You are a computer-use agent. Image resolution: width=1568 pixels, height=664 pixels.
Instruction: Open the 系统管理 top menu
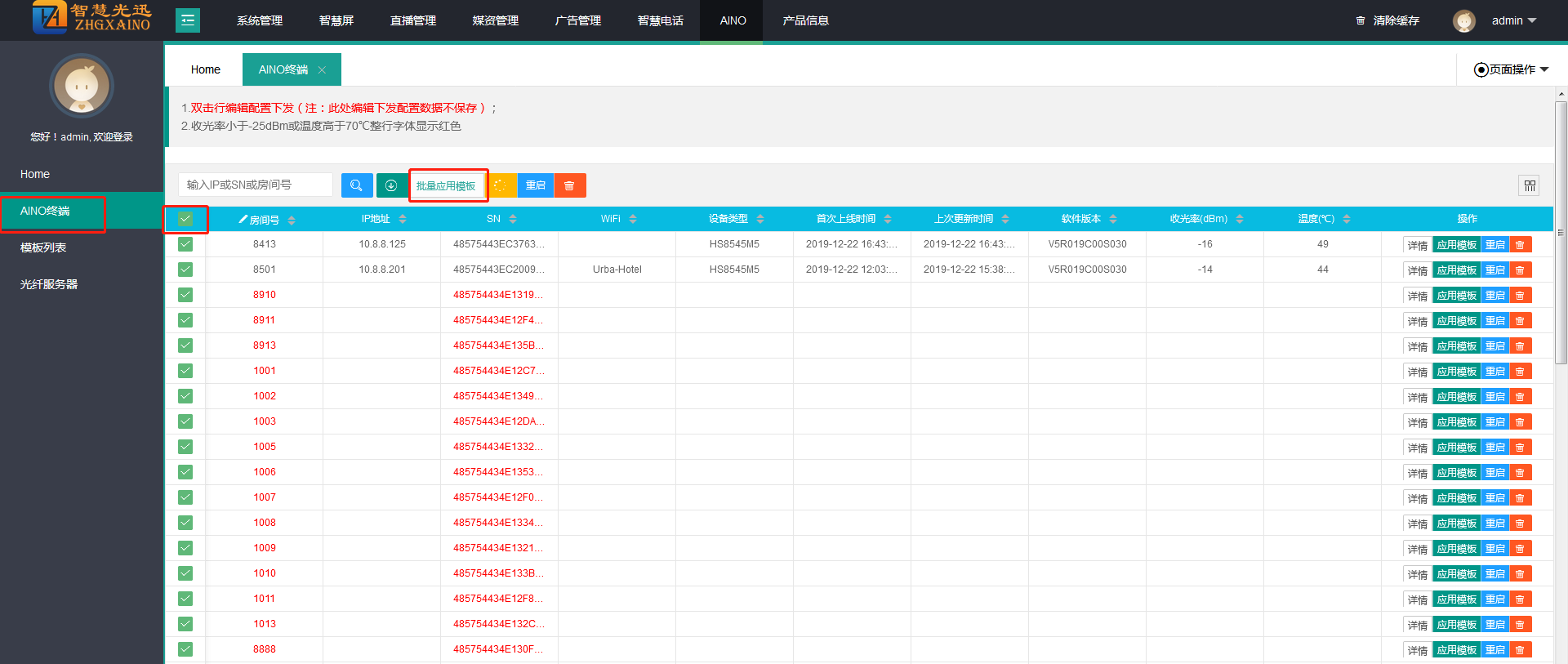coord(260,20)
